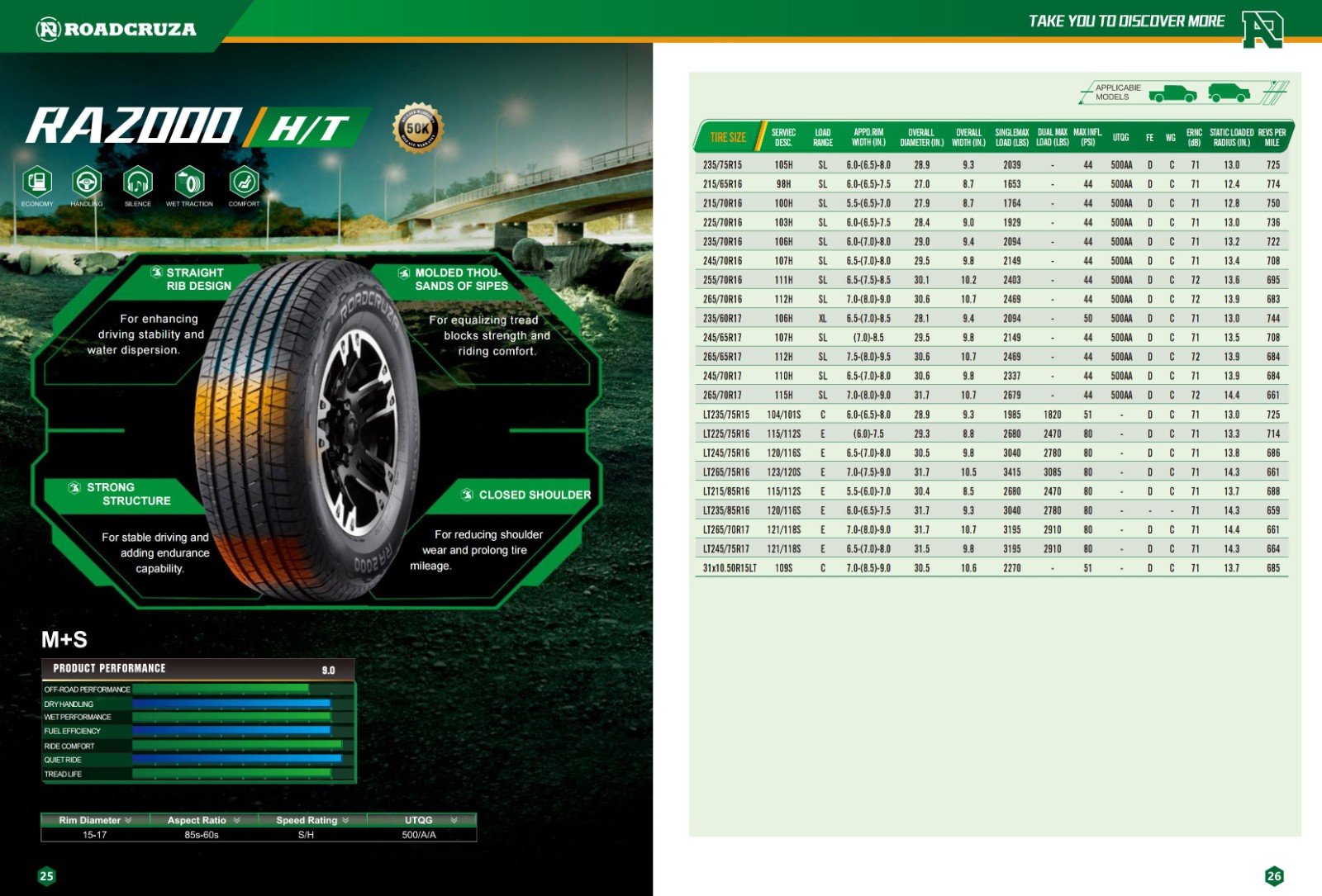Open the UTQG dropdown arrow

click(x=454, y=820)
